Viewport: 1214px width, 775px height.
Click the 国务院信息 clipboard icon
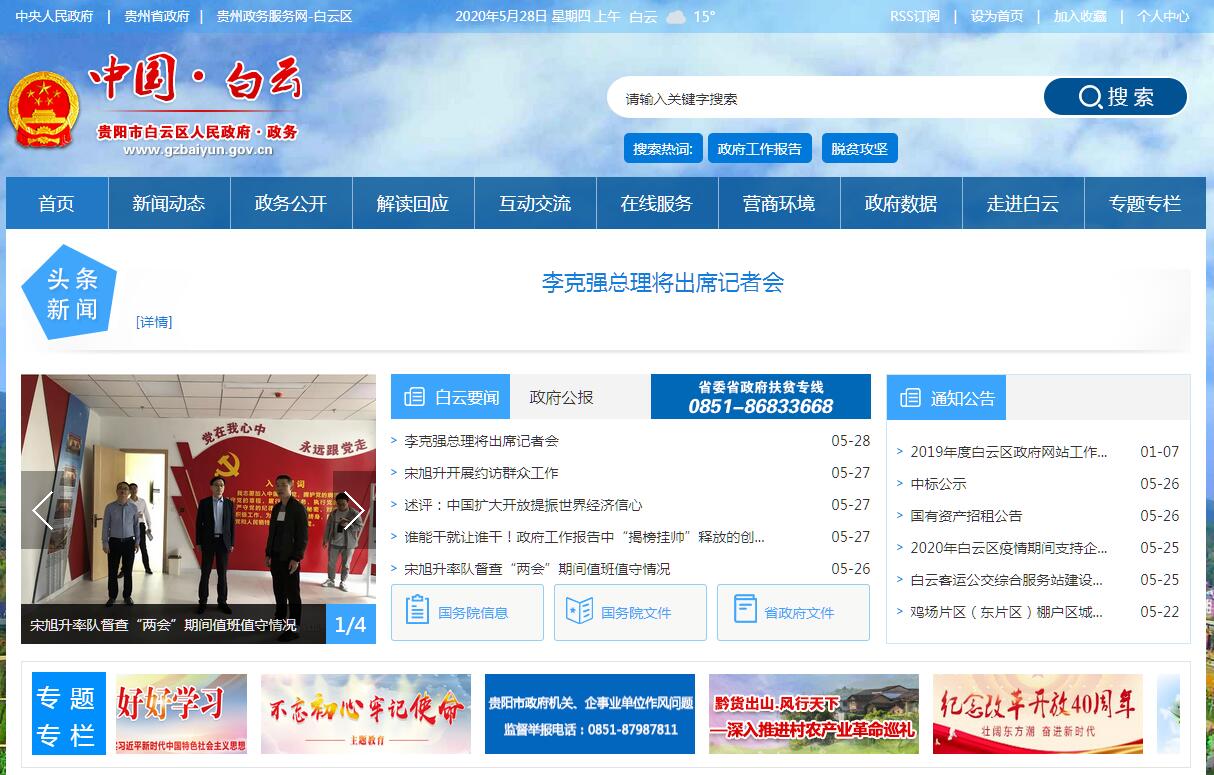(x=418, y=610)
